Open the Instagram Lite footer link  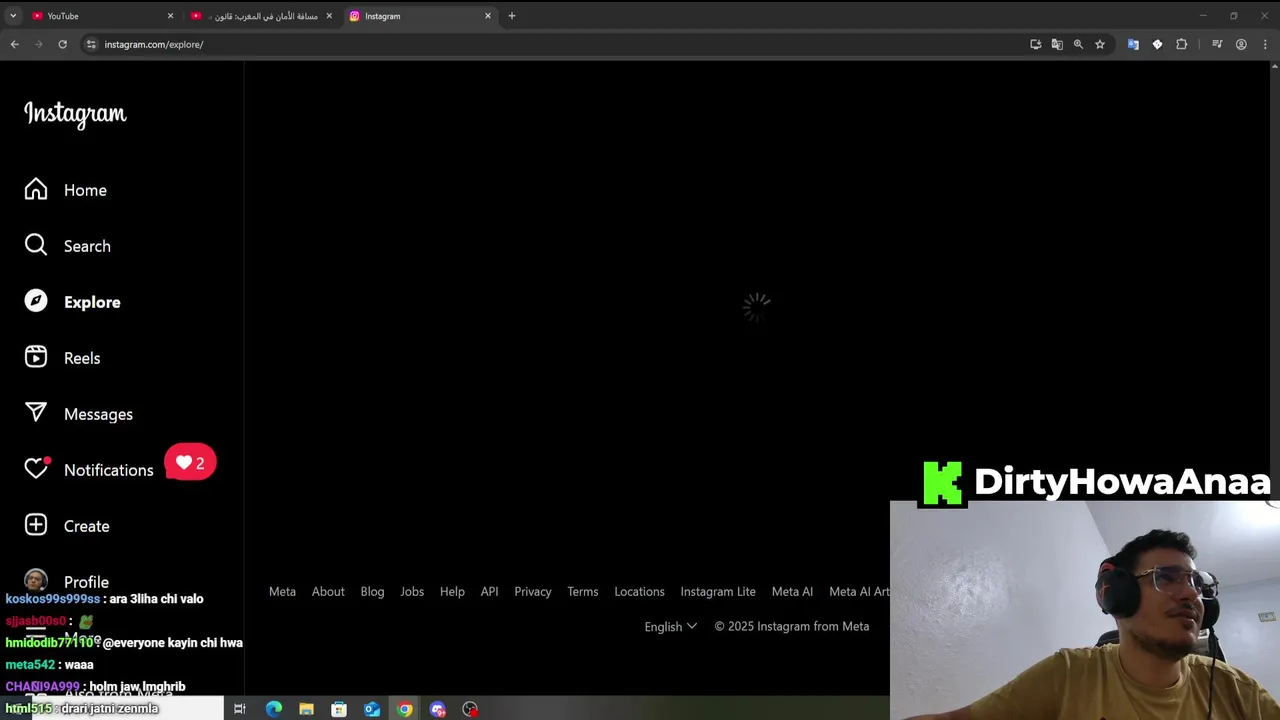pos(718,591)
